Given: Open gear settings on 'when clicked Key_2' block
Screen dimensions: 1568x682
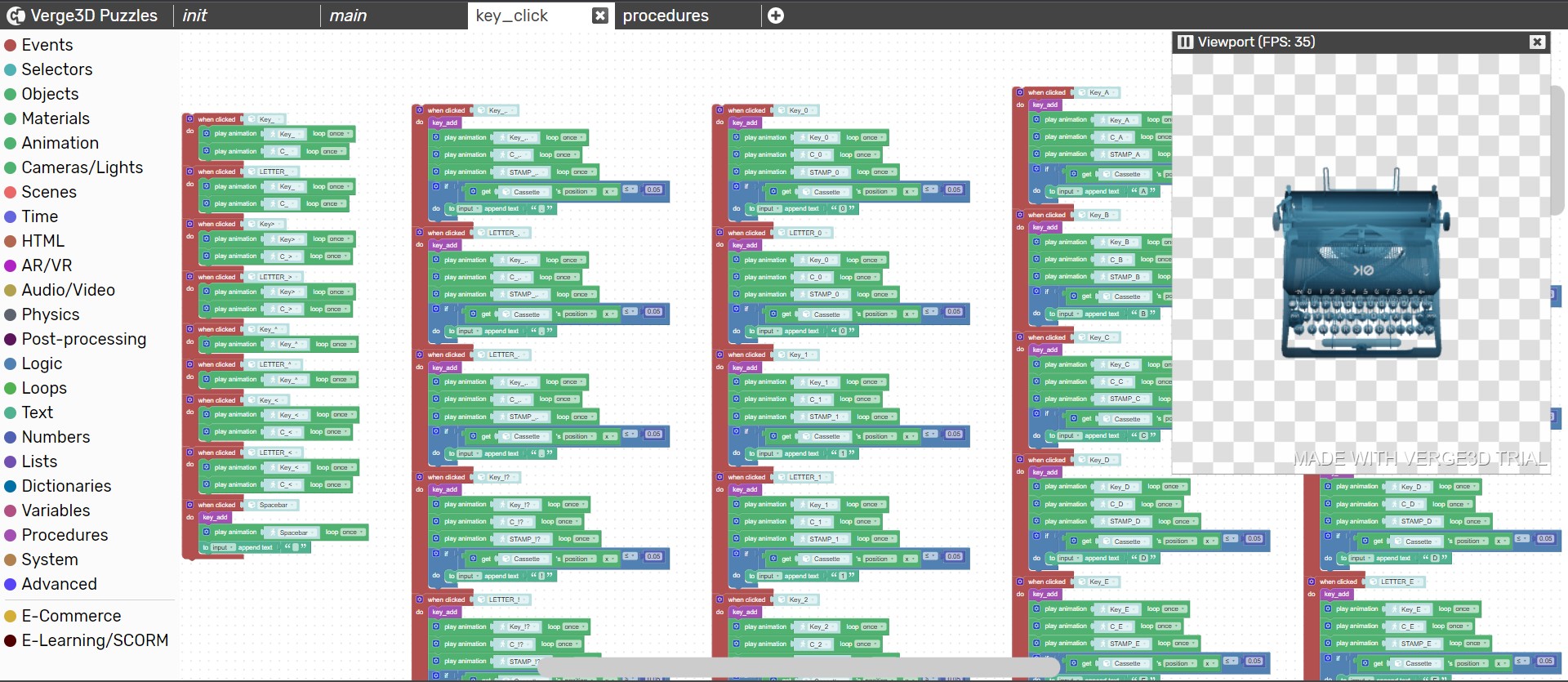Looking at the screenshot, I should click(x=719, y=600).
